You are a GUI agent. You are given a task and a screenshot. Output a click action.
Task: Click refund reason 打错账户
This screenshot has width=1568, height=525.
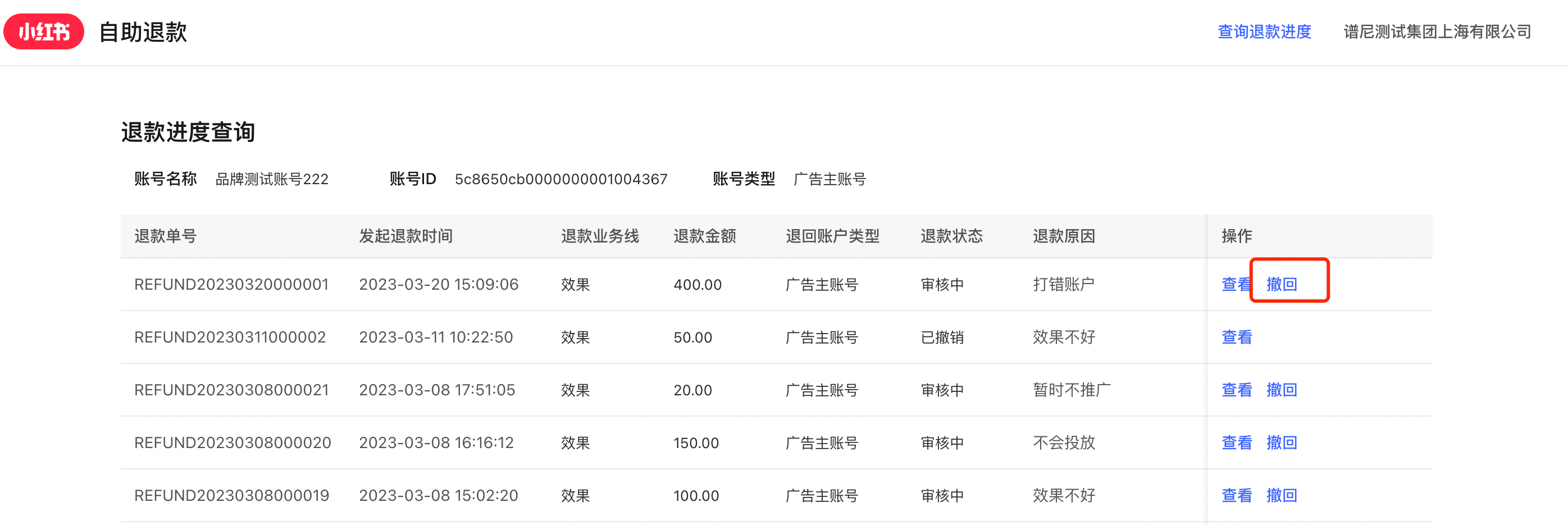coord(1063,284)
